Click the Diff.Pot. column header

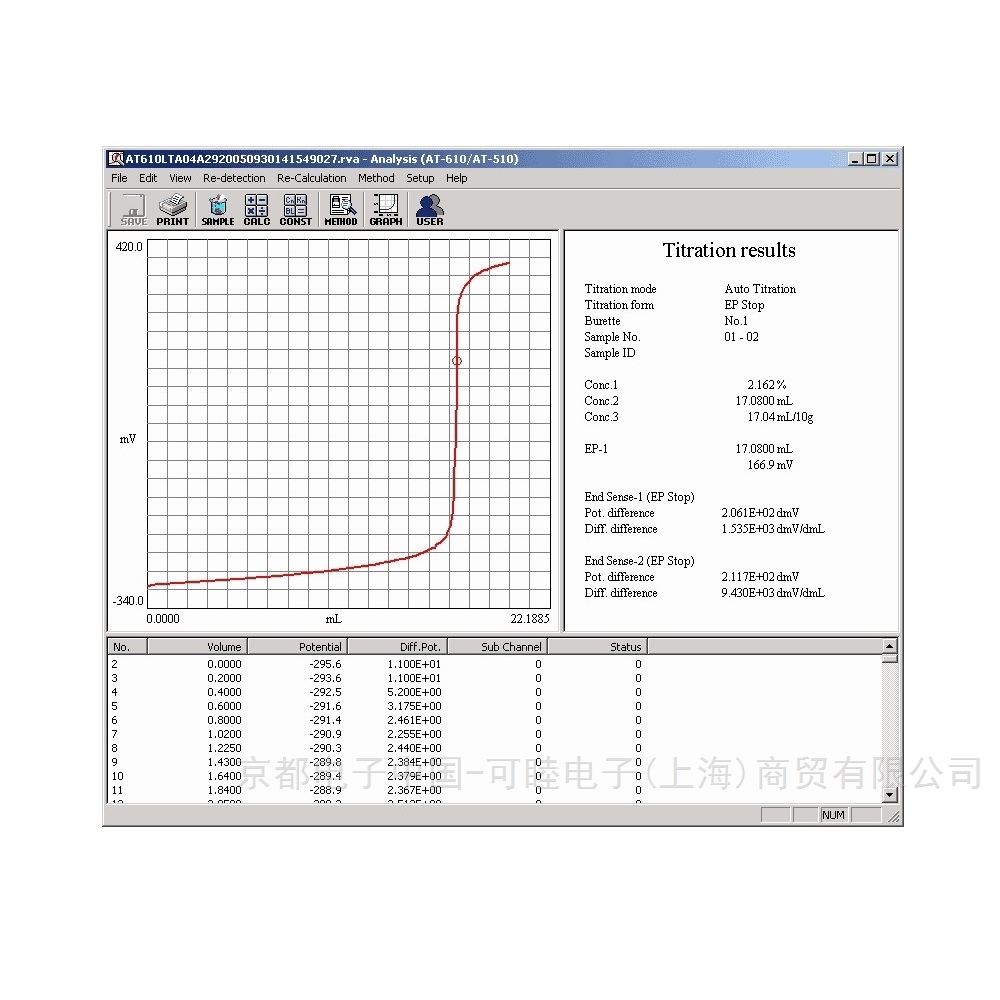click(x=397, y=647)
